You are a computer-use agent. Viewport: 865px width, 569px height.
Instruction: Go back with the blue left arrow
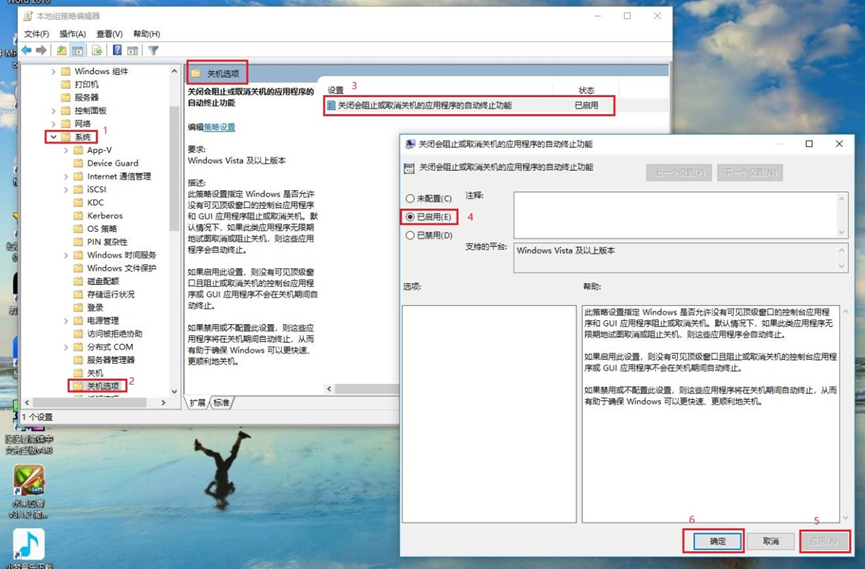point(26,50)
